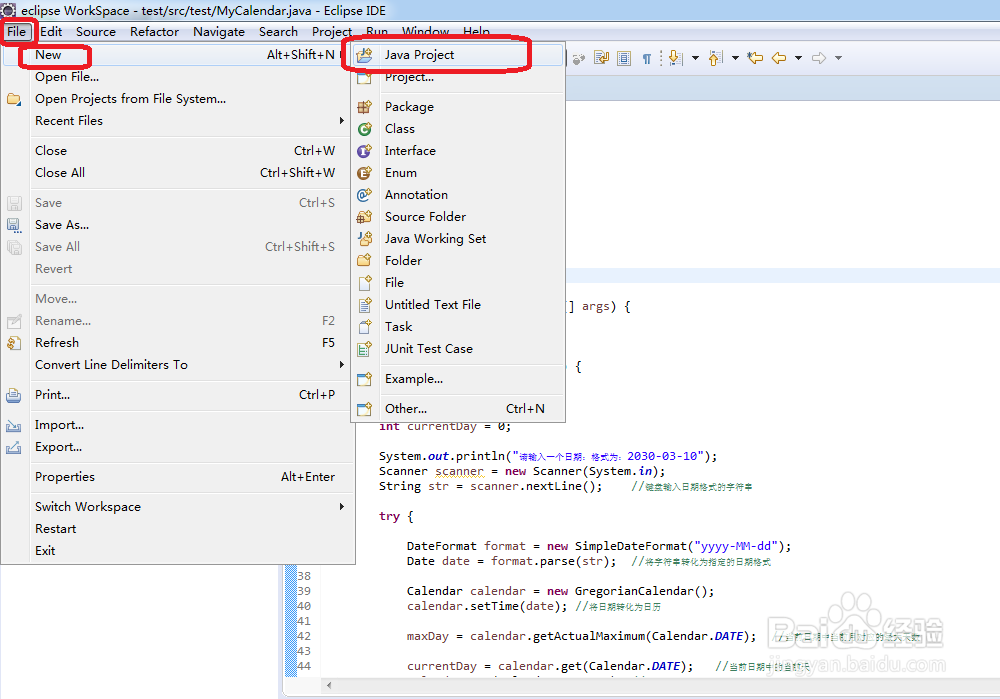1000x699 pixels.
Task: Click the Back navigation arrow
Action: 779,58
